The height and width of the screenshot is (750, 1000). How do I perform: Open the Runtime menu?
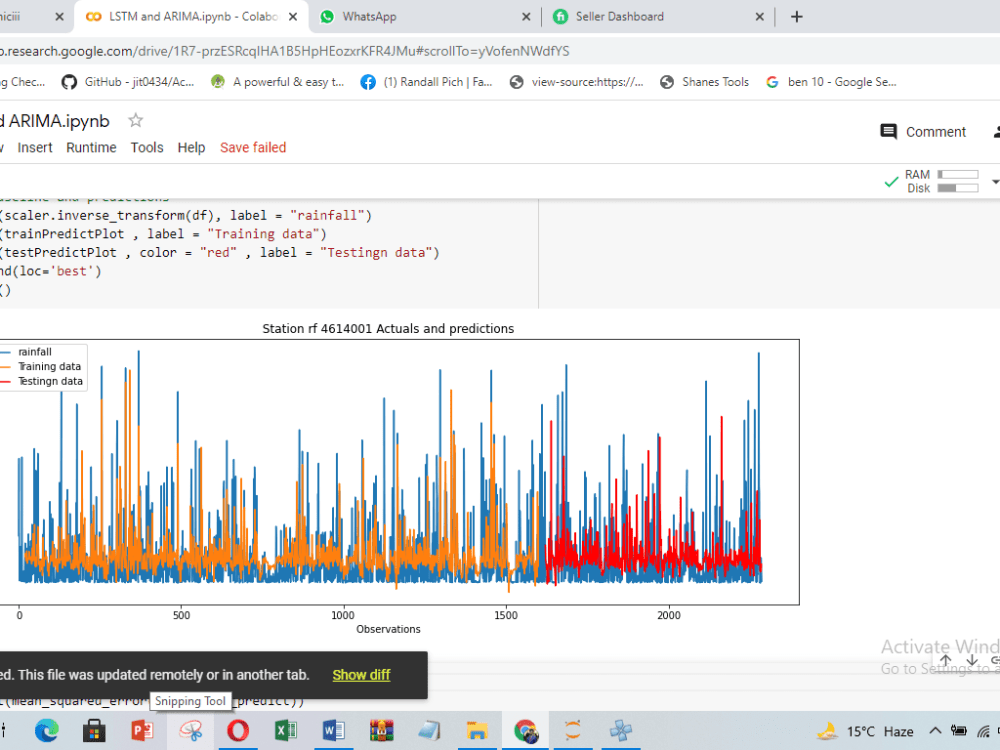[x=91, y=147]
